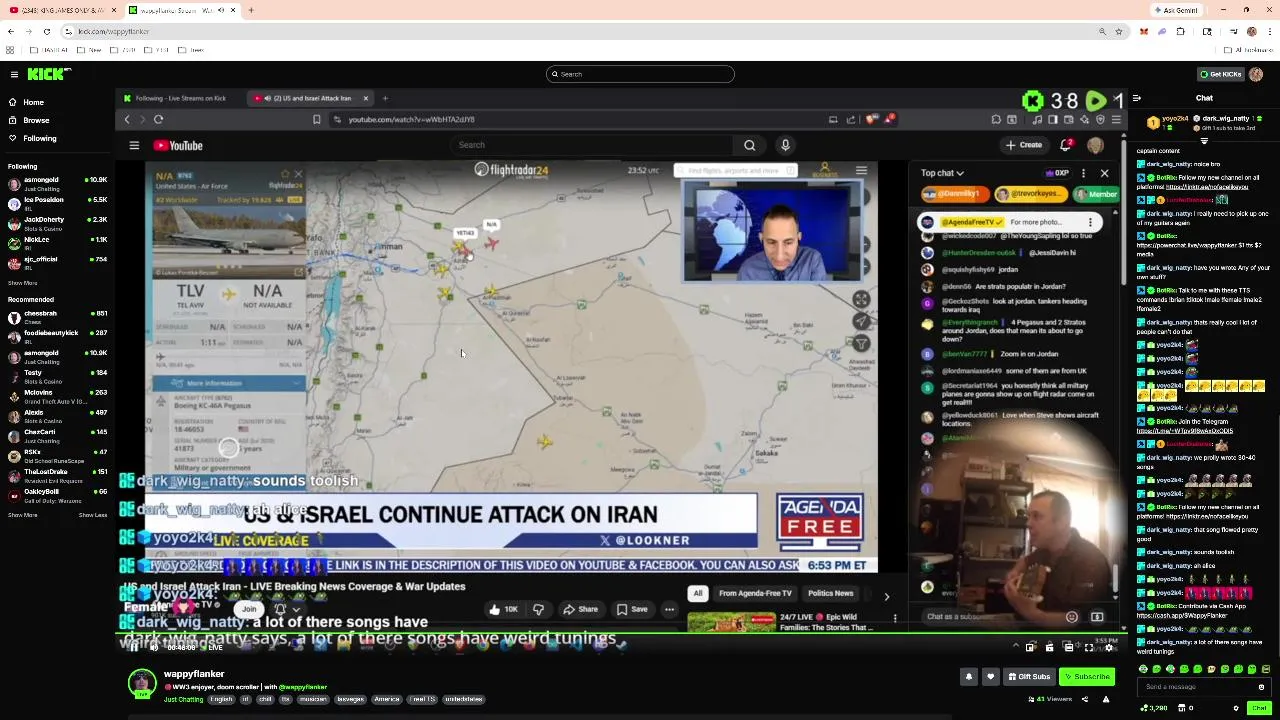The image size is (1280, 720).
Task: Open YouTube live chat options menu
Action: coord(1083,173)
